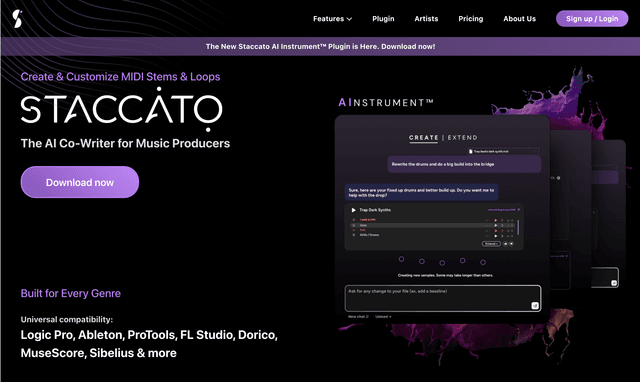Go to the Artists page
This screenshot has width=640, height=382.
(426, 19)
